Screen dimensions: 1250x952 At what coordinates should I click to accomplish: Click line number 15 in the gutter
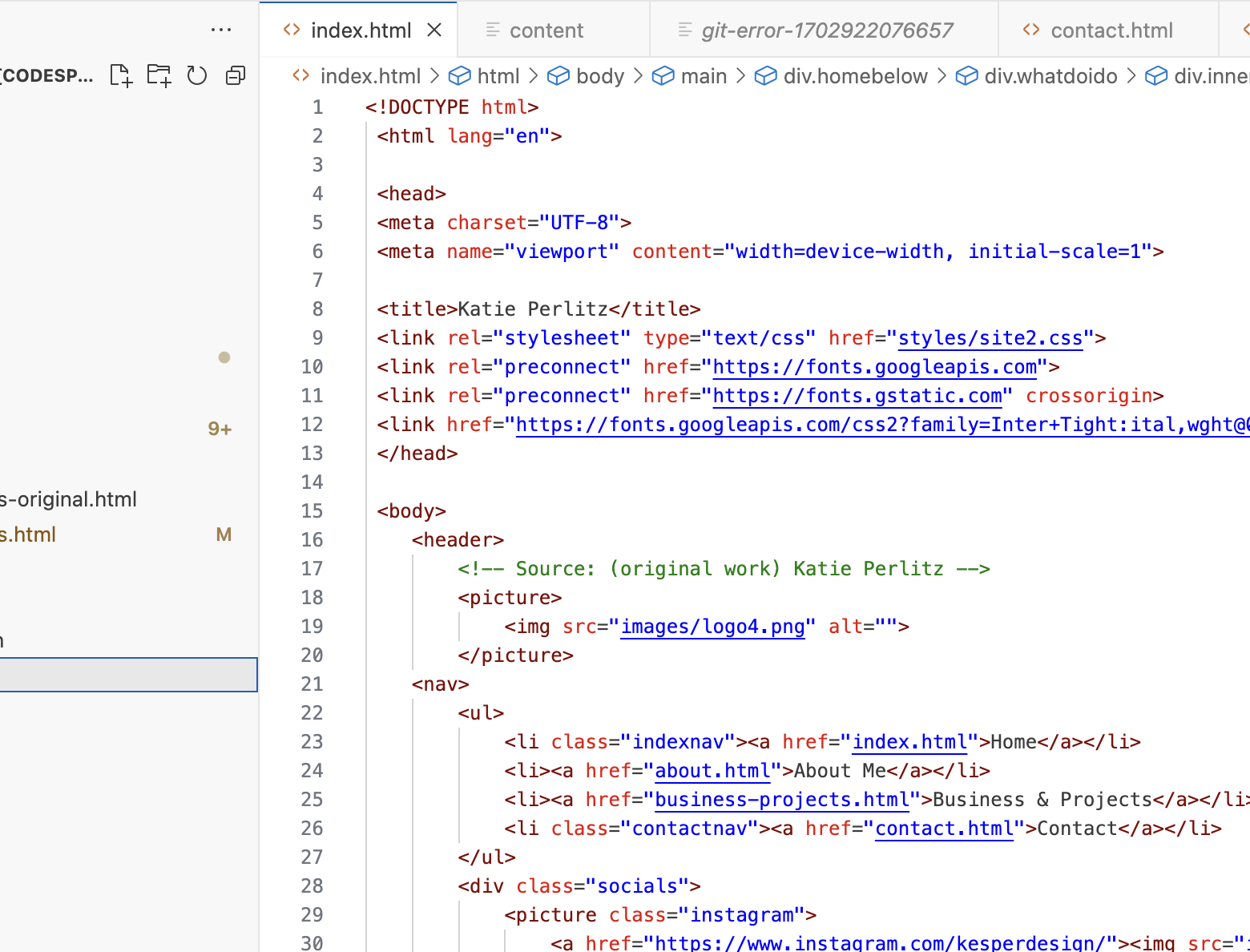click(312, 511)
